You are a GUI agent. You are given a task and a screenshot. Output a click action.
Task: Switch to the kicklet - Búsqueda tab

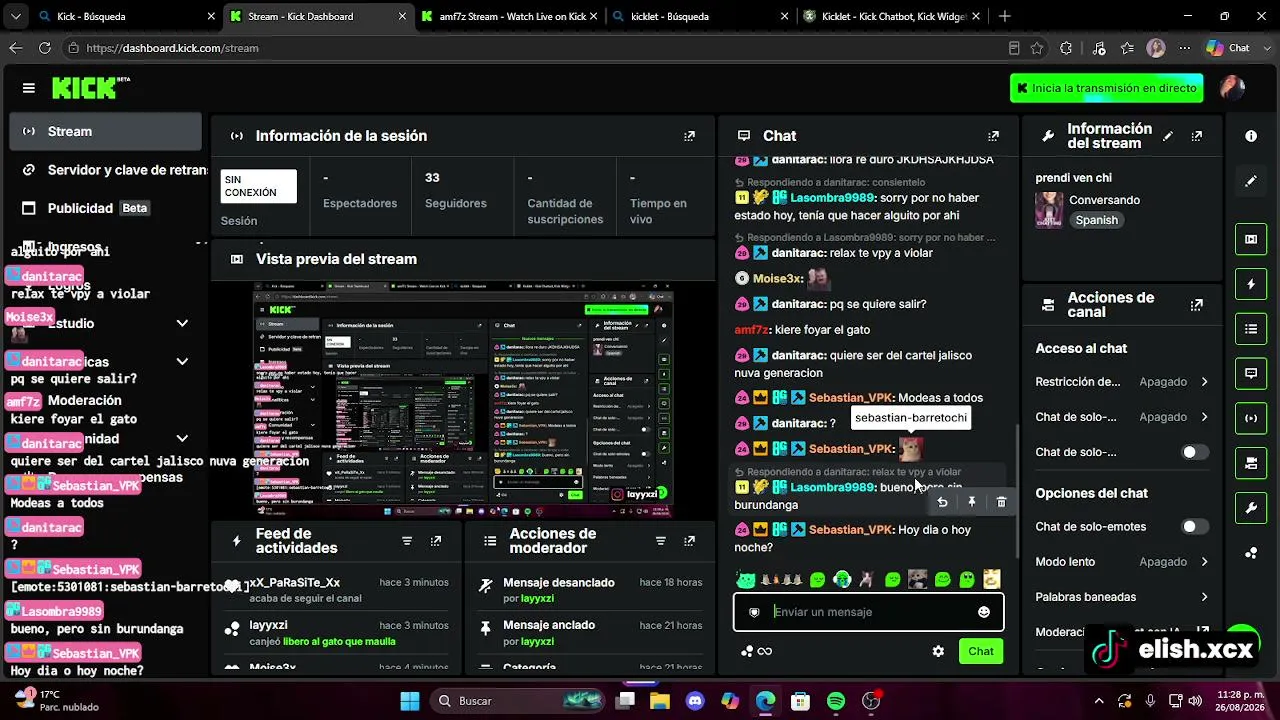pos(700,16)
